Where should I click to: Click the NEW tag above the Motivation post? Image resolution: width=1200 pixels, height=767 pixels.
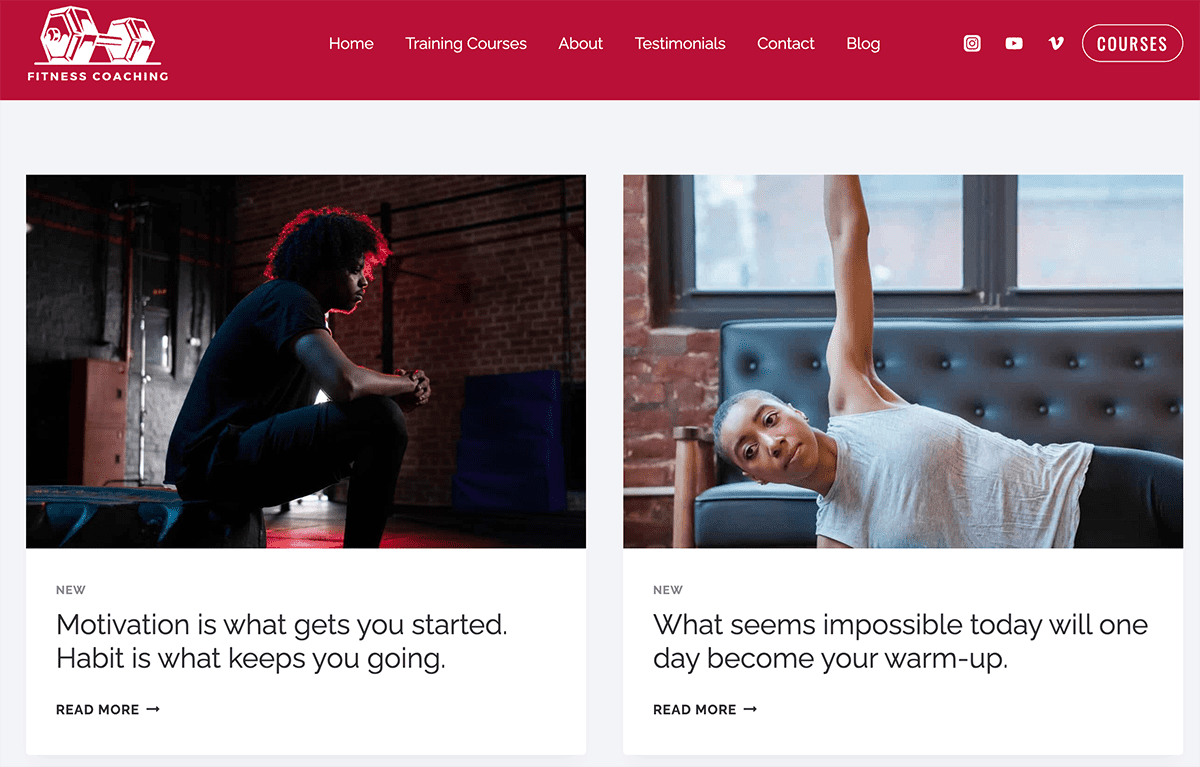tap(71, 590)
